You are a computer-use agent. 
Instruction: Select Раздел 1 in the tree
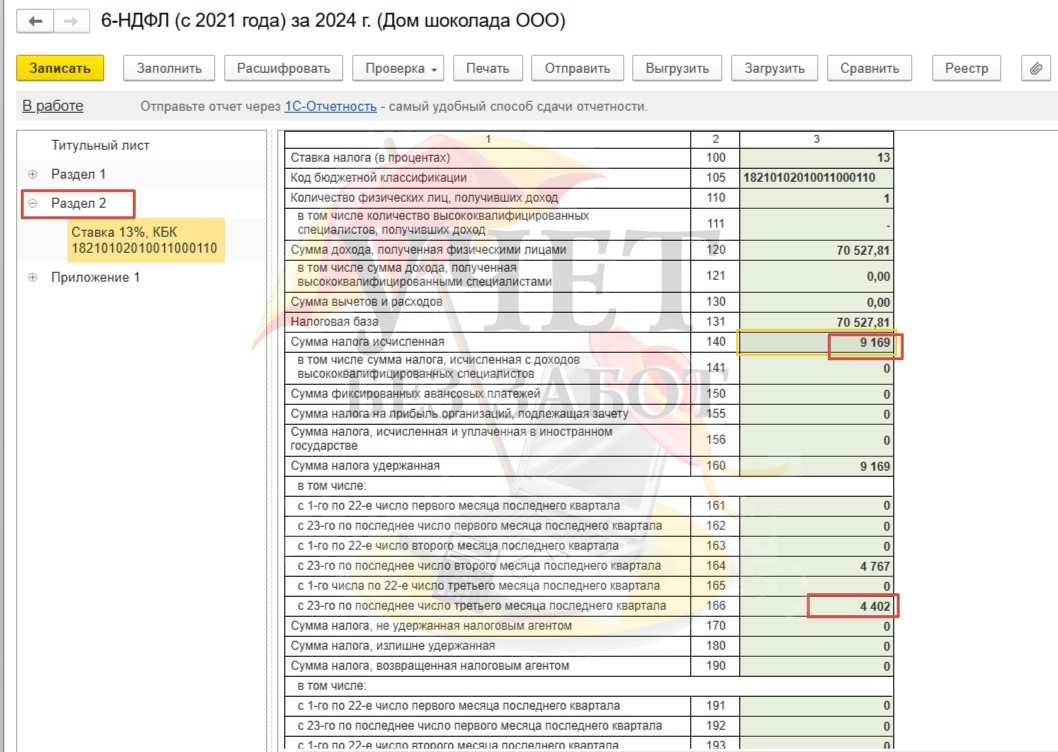click(78, 174)
